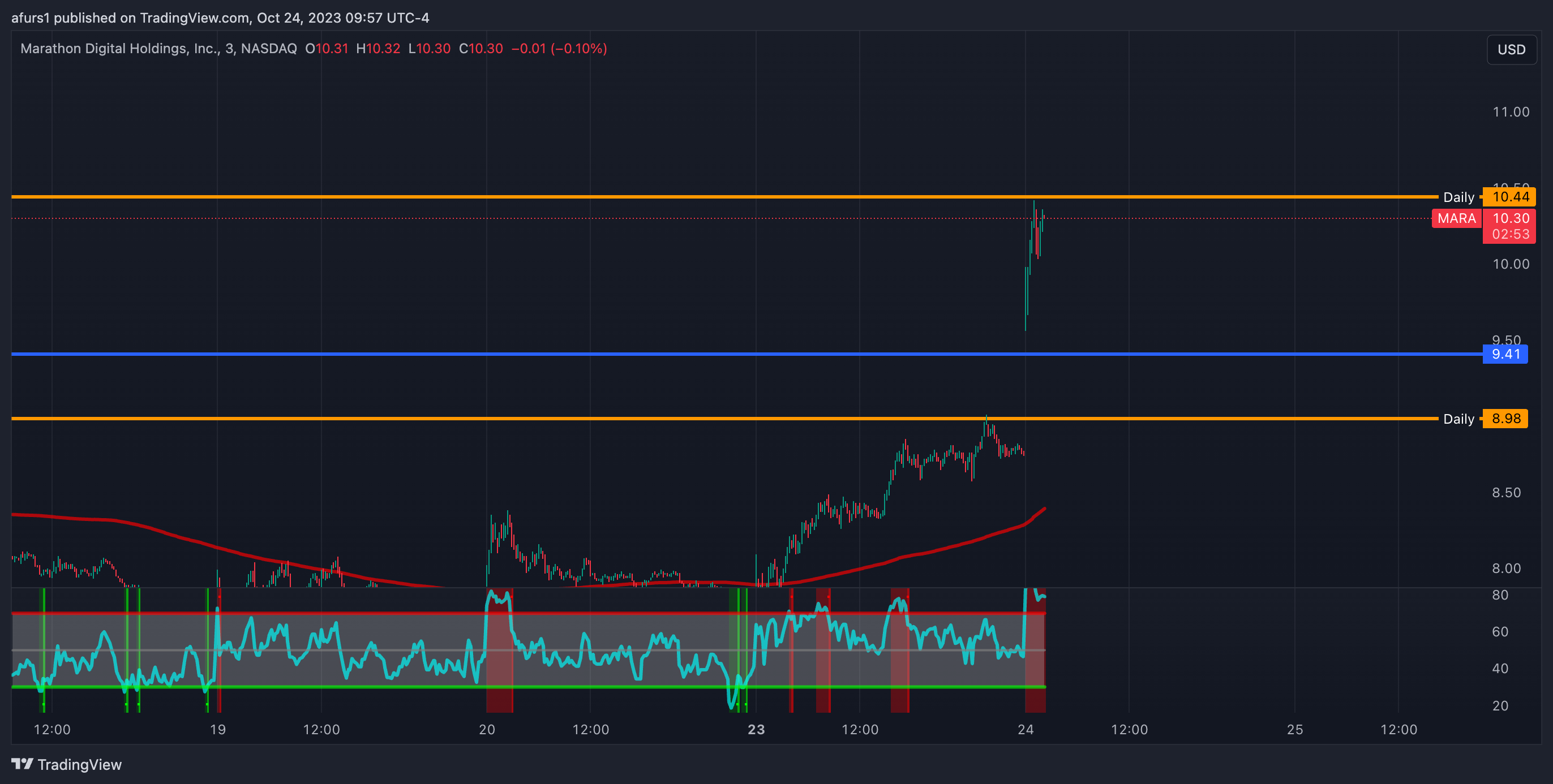The width and height of the screenshot is (1553, 784).
Task: Click the 25 date label on time axis
Action: point(1295,730)
